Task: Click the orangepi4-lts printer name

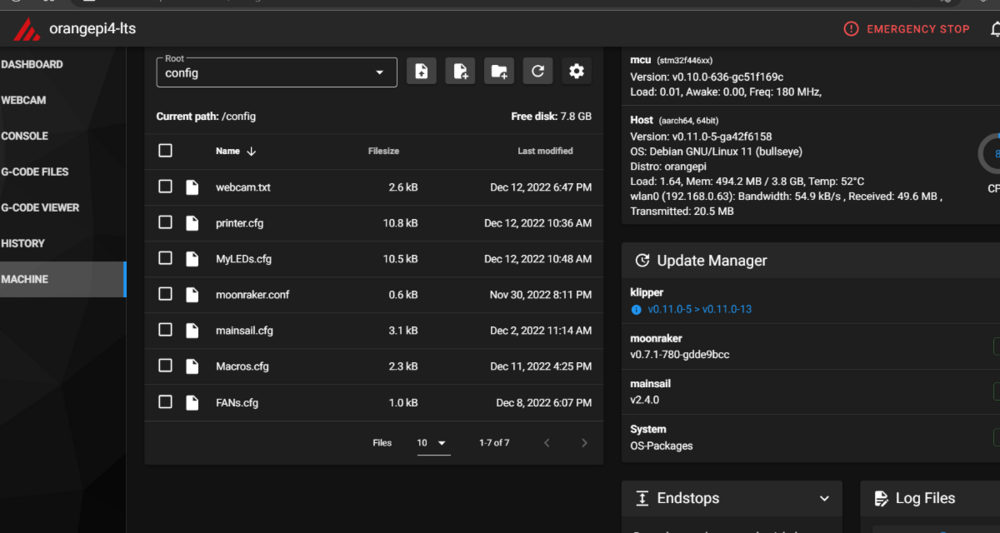Action: (92, 29)
